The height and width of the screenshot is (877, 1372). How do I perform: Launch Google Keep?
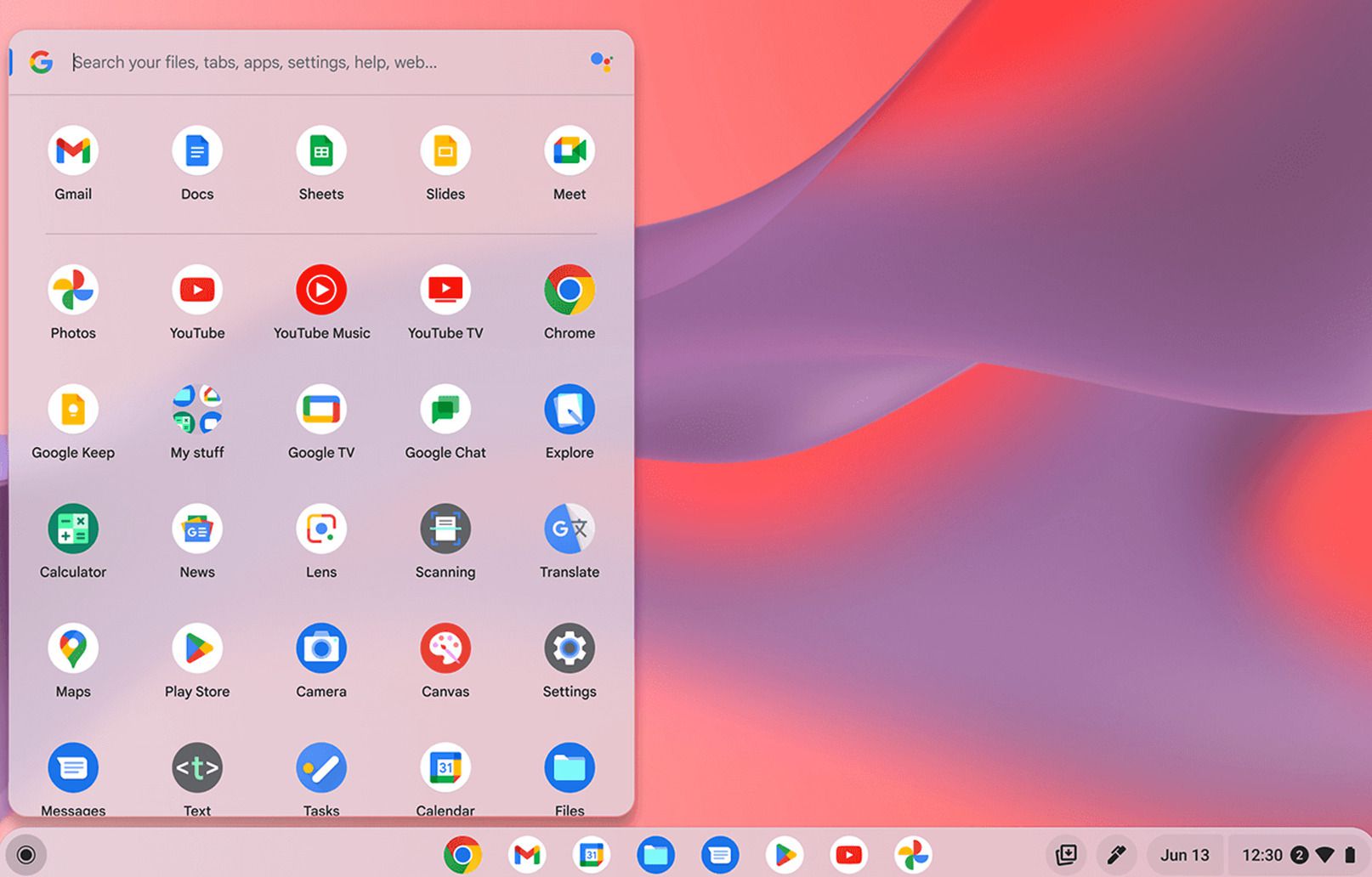tap(73, 410)
